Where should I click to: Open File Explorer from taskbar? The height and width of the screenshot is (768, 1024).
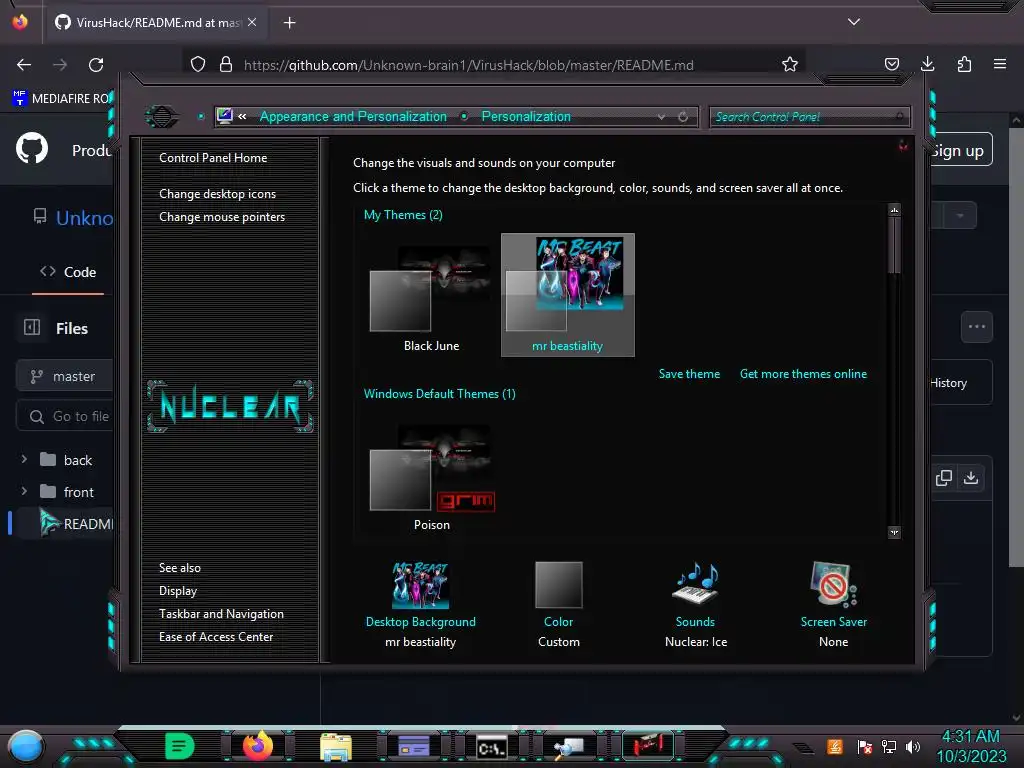point(336,746)
